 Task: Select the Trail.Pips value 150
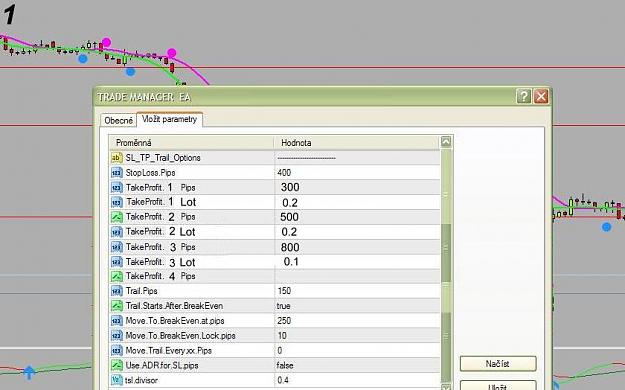(284, 291)
